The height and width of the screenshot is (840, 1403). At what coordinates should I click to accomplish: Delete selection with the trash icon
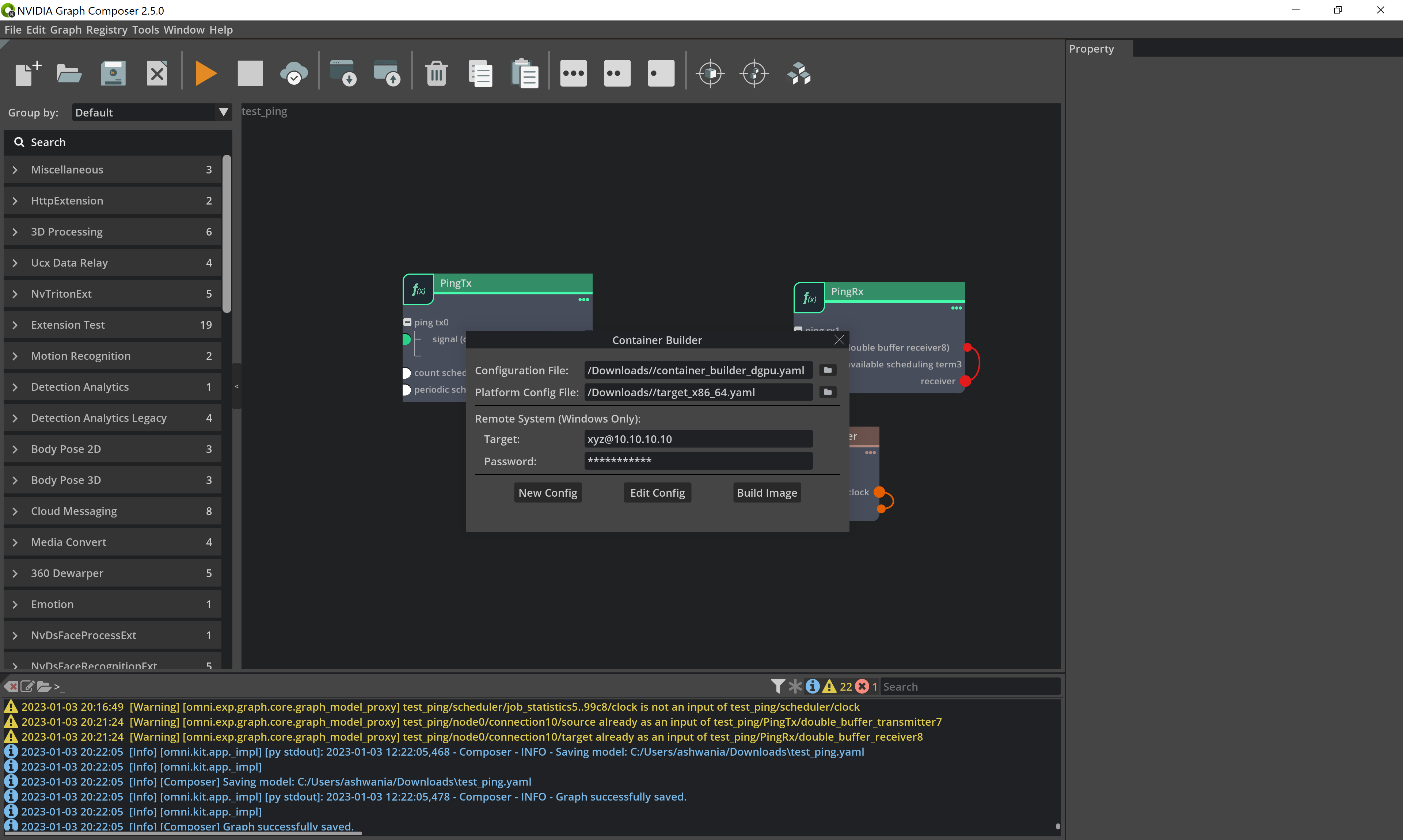coord(437,73)
